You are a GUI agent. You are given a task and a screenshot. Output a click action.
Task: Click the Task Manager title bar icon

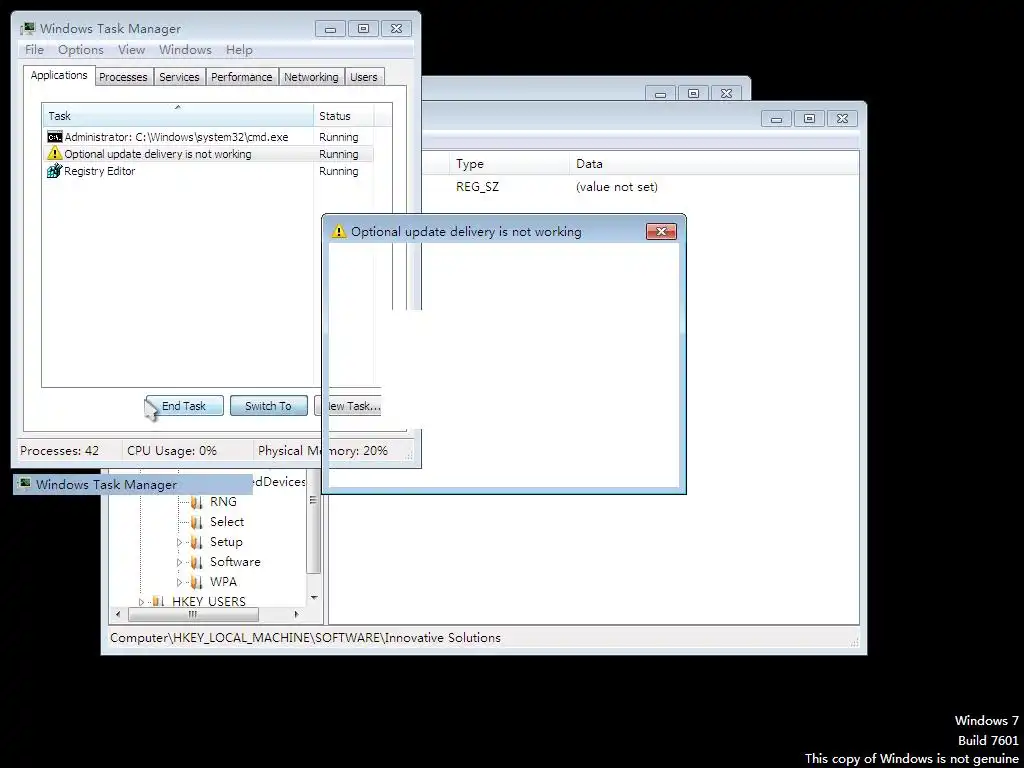click(x=27, y=29)
